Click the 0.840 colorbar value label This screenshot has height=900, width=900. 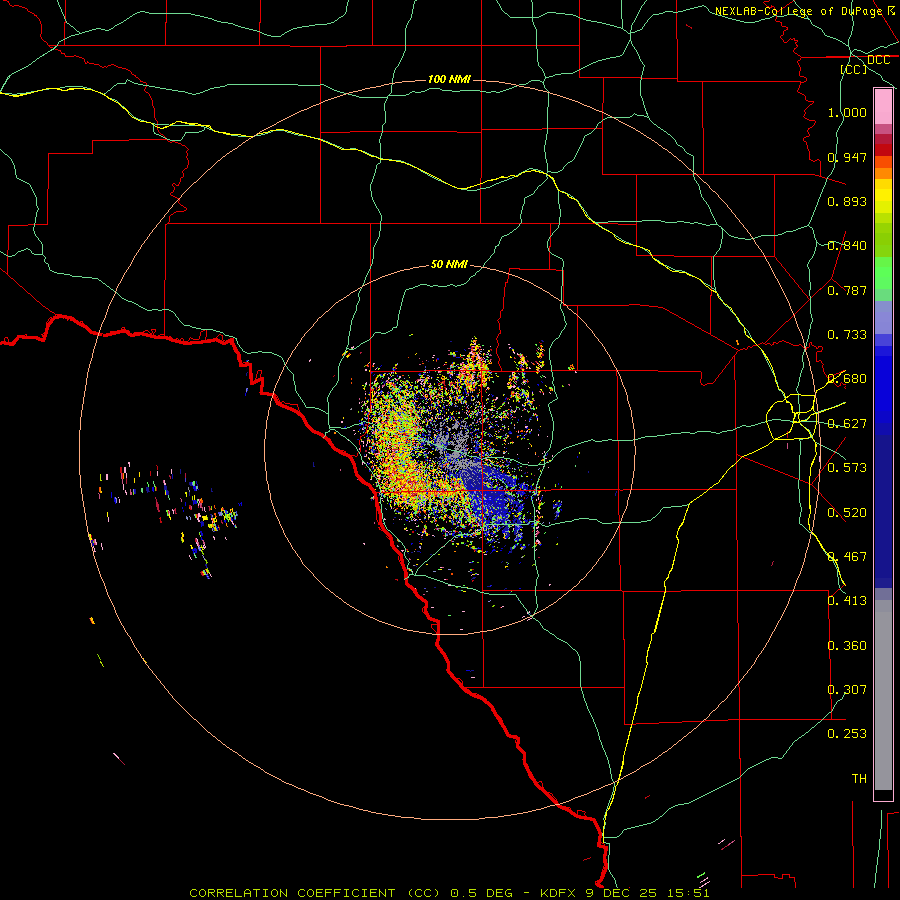[x=847, y=246]
